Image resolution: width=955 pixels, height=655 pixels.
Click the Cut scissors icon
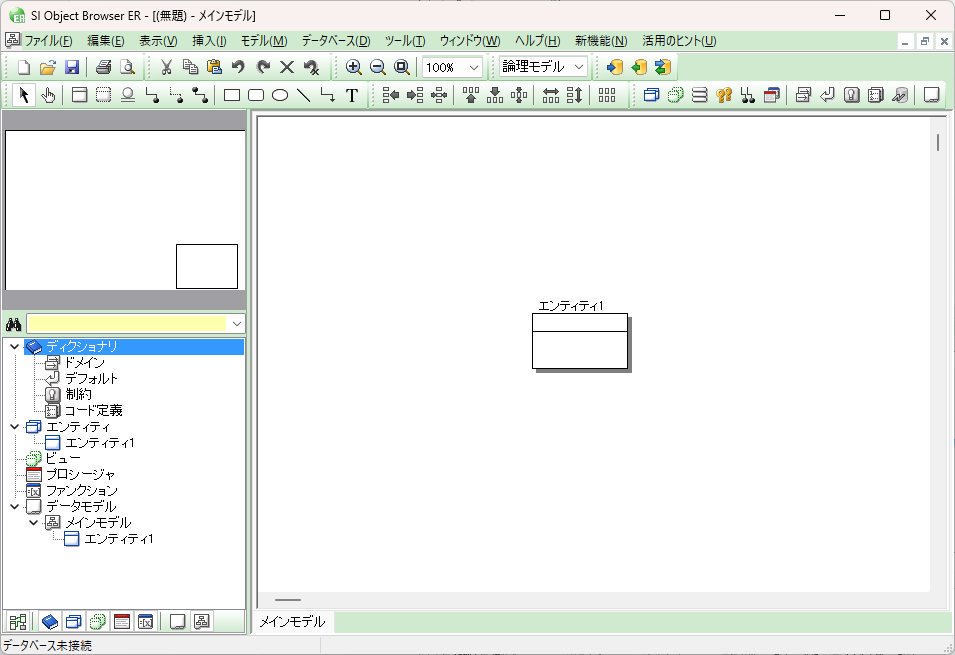coord(166,67)
